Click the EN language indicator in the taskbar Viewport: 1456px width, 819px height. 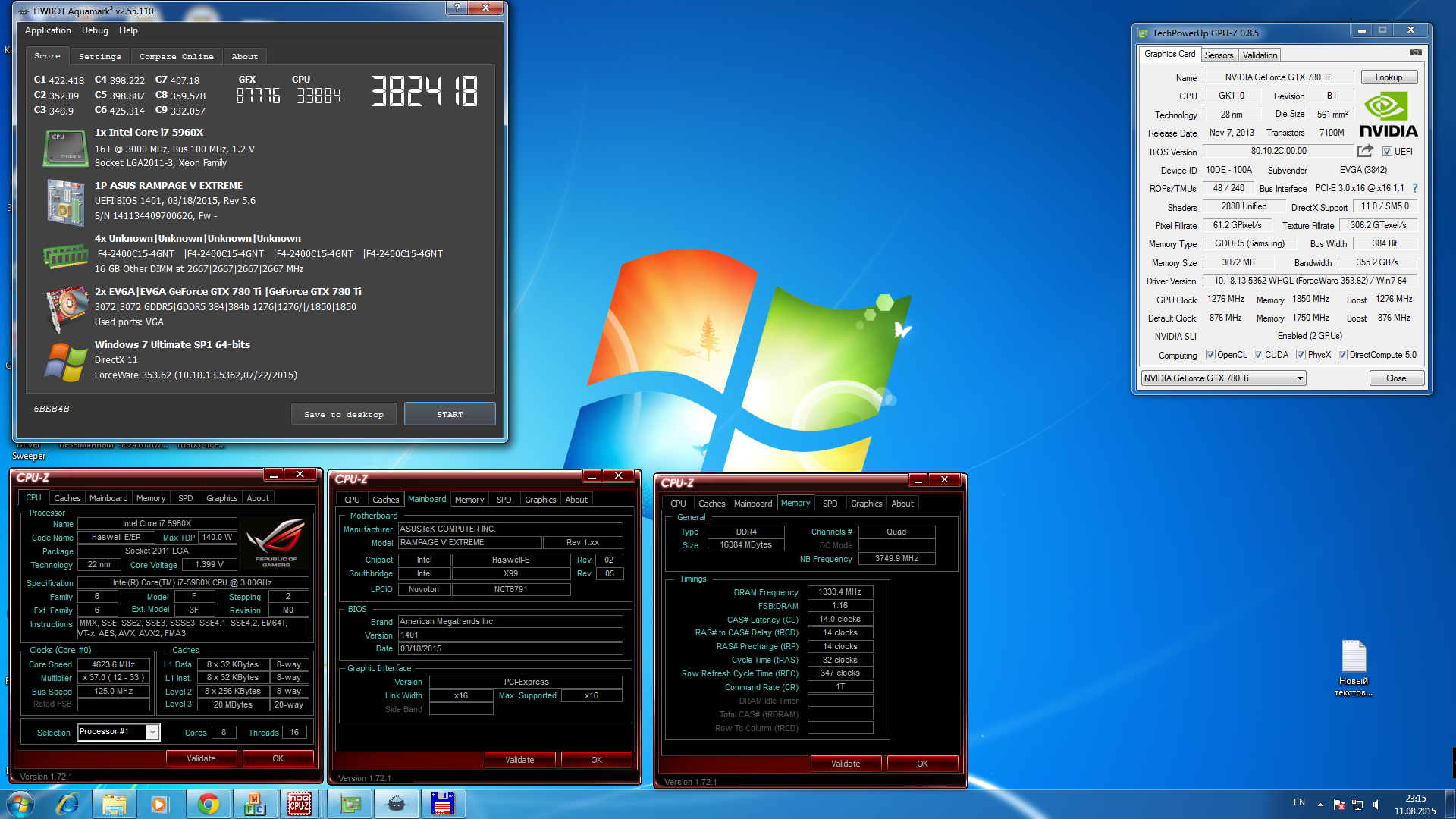coord(1299,802)
